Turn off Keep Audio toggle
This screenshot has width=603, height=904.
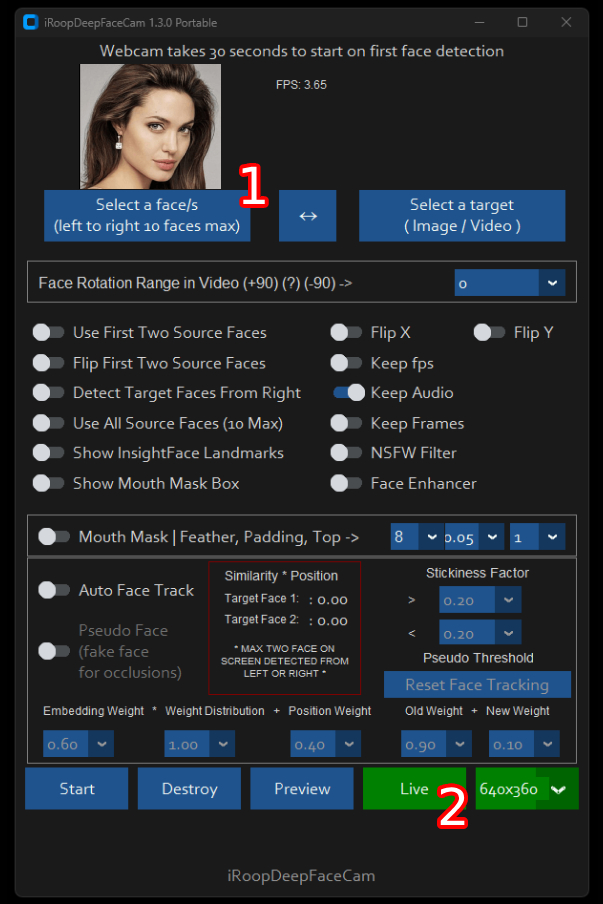[348, 393]
